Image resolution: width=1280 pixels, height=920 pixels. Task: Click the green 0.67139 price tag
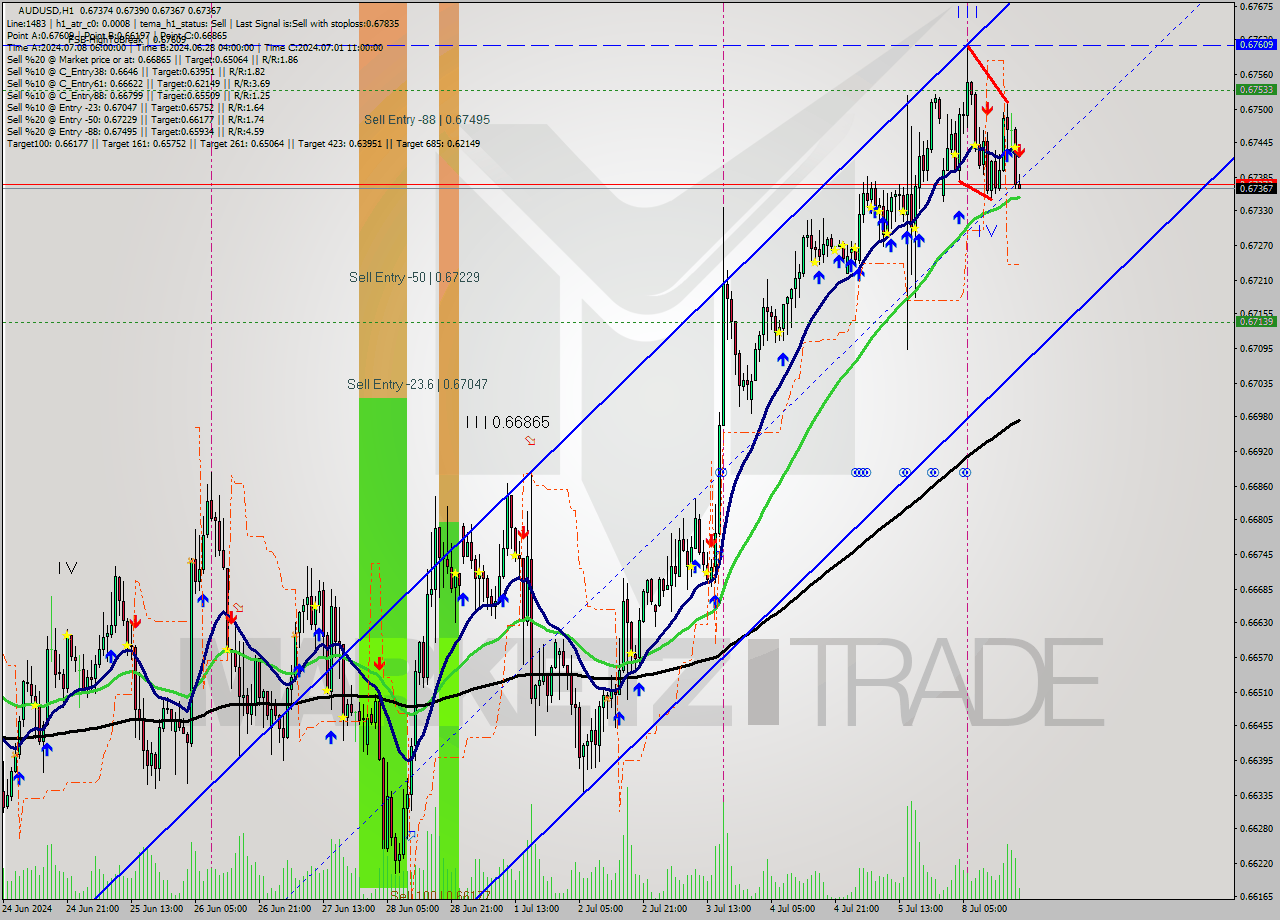[x=1257, y=321]
